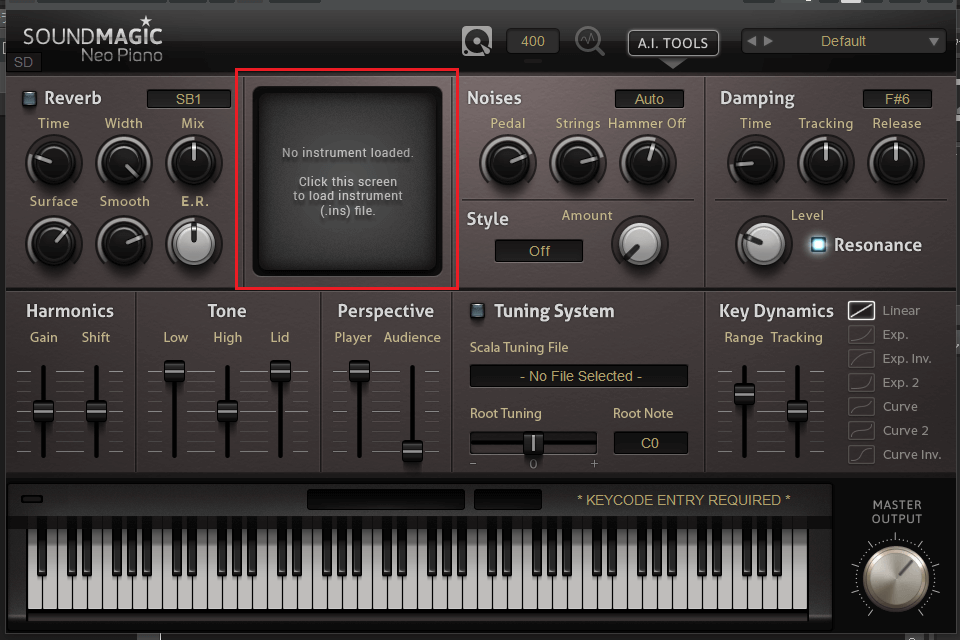The width and height of the screenshot is (960, 640).
Task: Click the Noises Pedal knob
Action: pyautogui.click(x=508, y=162)
